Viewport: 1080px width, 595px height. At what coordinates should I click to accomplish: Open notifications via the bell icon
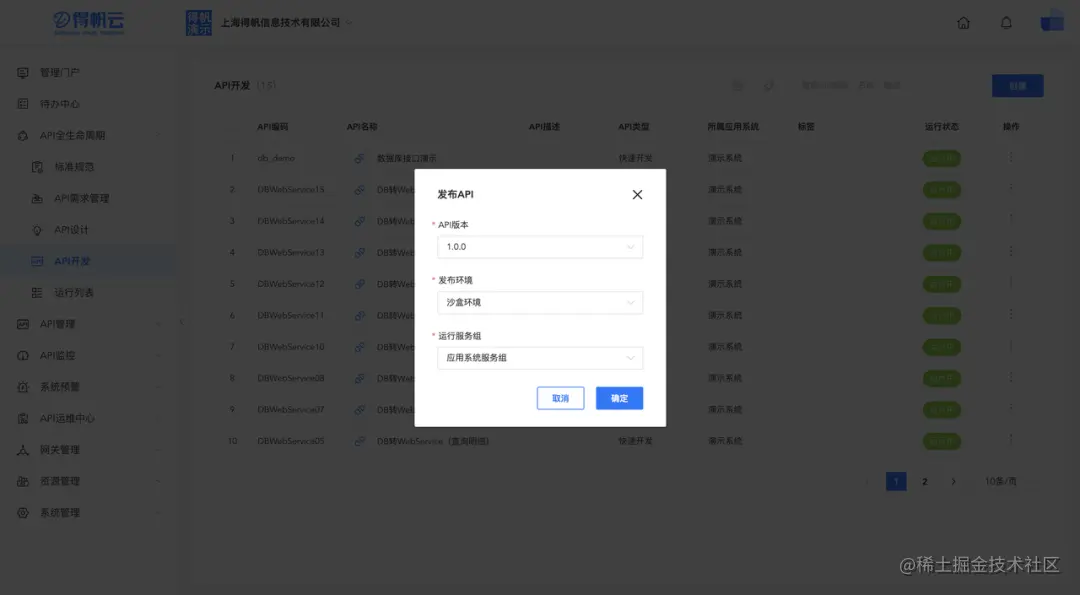(x=1007, y=22)
